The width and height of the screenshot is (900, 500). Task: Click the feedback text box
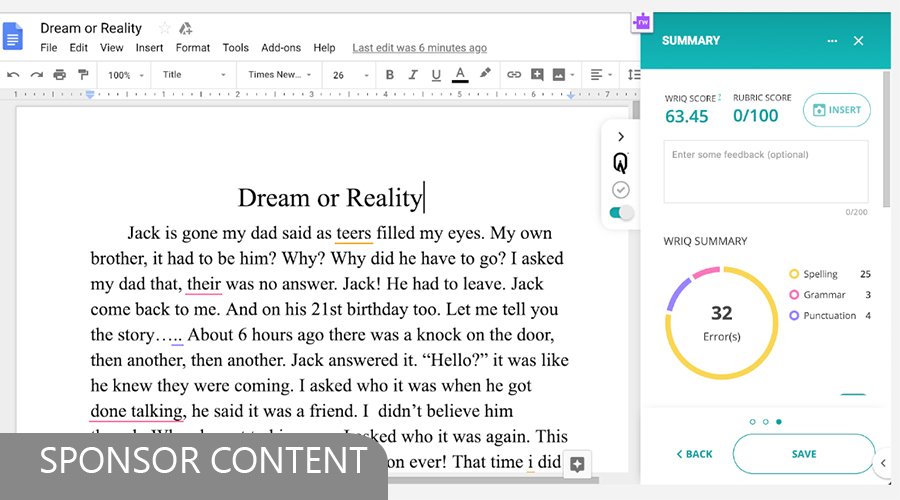tap(766, 172)
